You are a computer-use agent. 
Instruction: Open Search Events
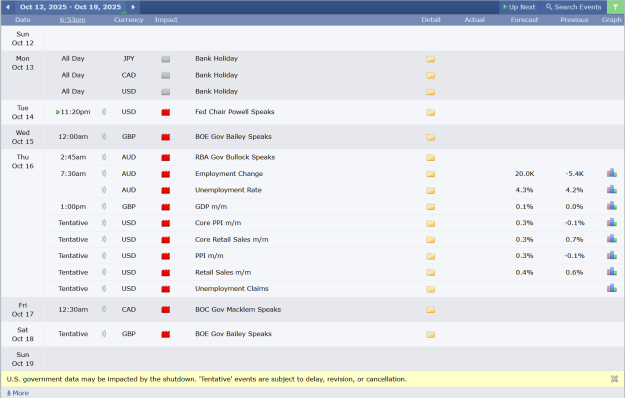(574, 7)
